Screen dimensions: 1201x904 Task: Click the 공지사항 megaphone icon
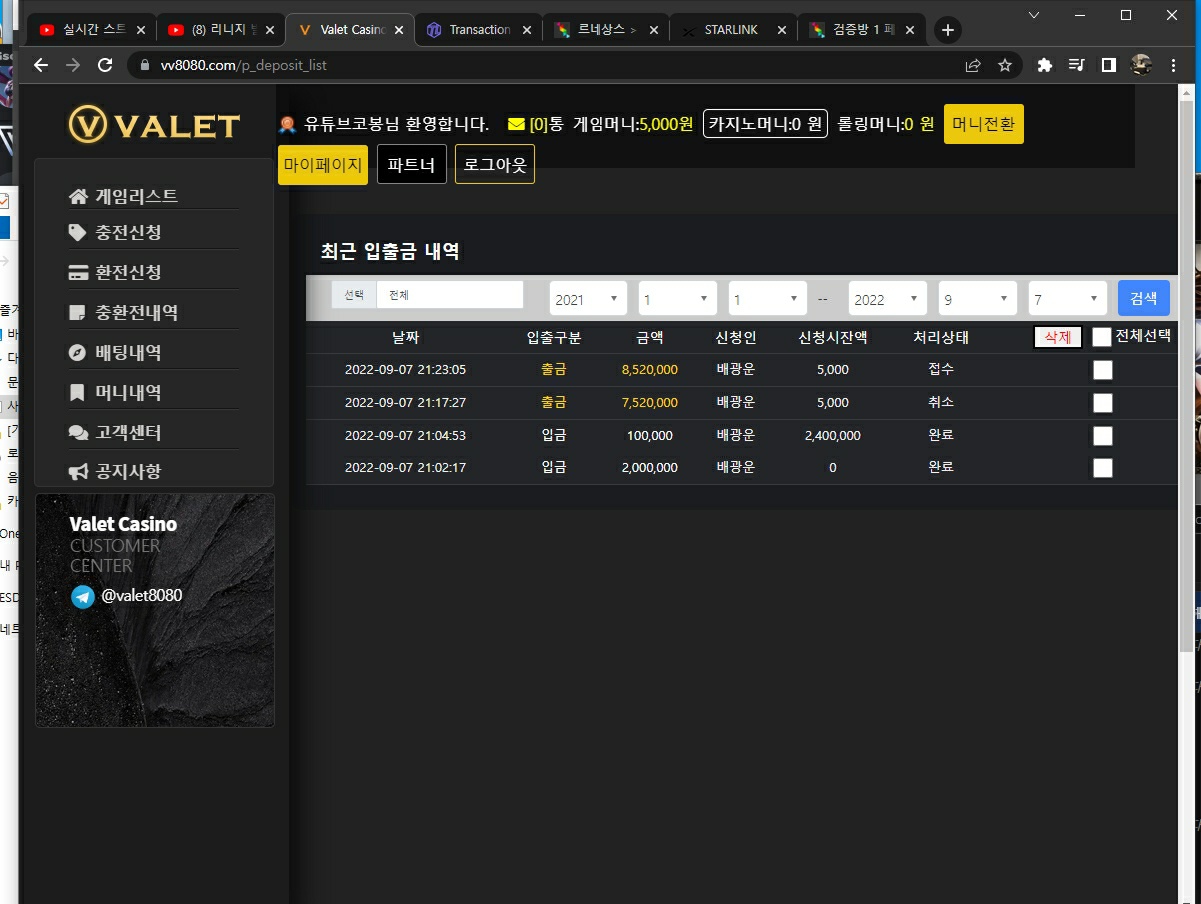tap(78, 471)
